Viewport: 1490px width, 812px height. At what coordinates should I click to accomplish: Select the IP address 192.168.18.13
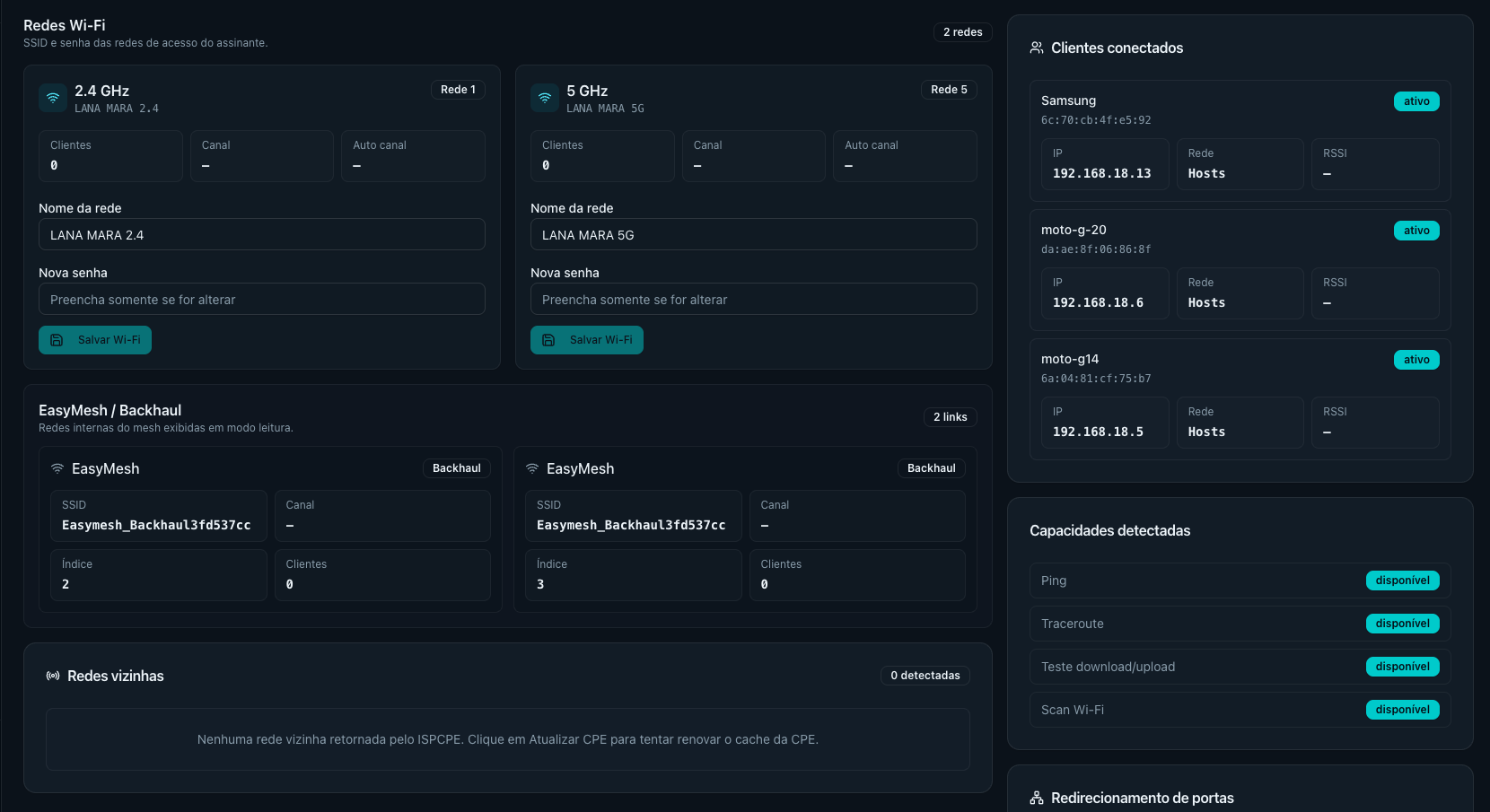pyautogui.click(x=1102, y=173)
